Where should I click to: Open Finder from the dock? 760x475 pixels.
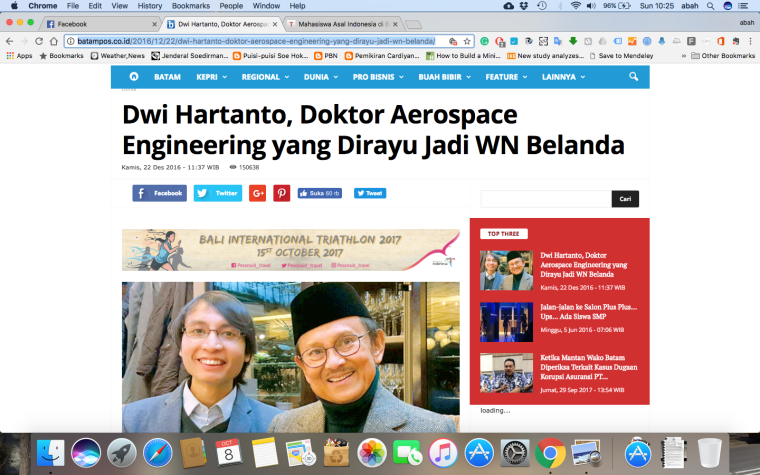50,453
